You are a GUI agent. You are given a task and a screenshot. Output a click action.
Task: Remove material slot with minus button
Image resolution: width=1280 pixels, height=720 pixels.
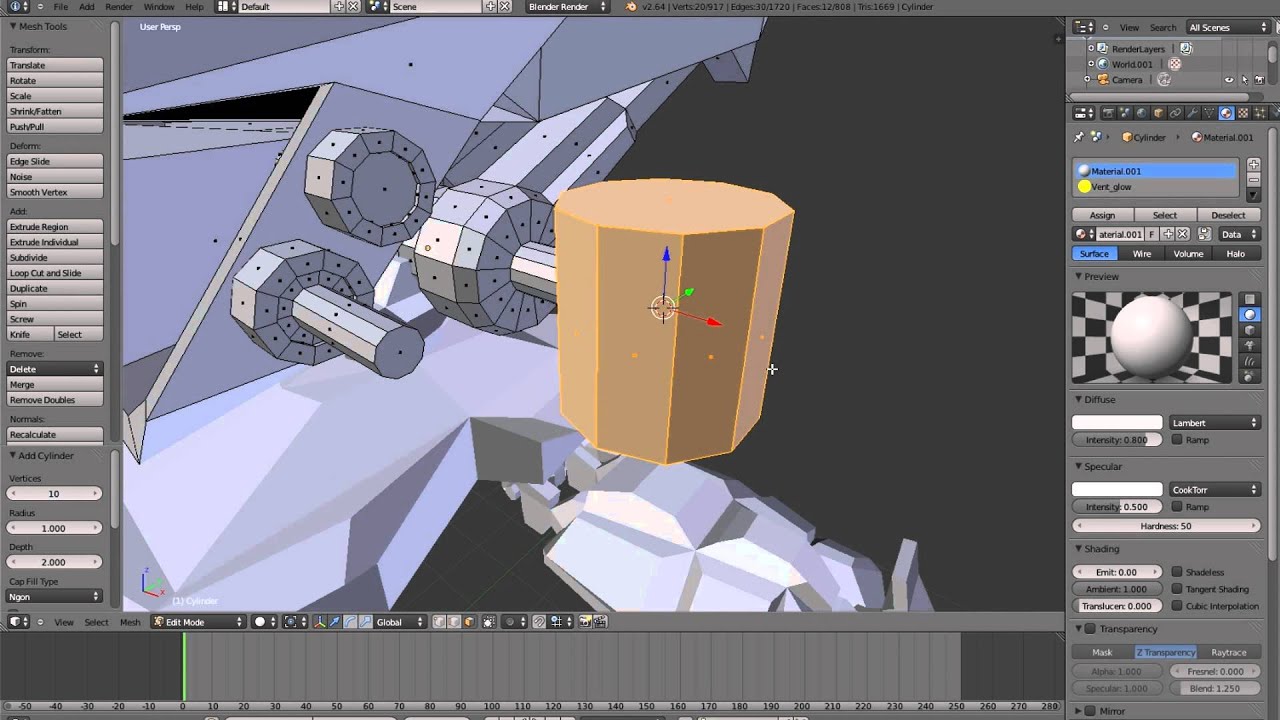pyautogui.click(x=1254, y=179)
